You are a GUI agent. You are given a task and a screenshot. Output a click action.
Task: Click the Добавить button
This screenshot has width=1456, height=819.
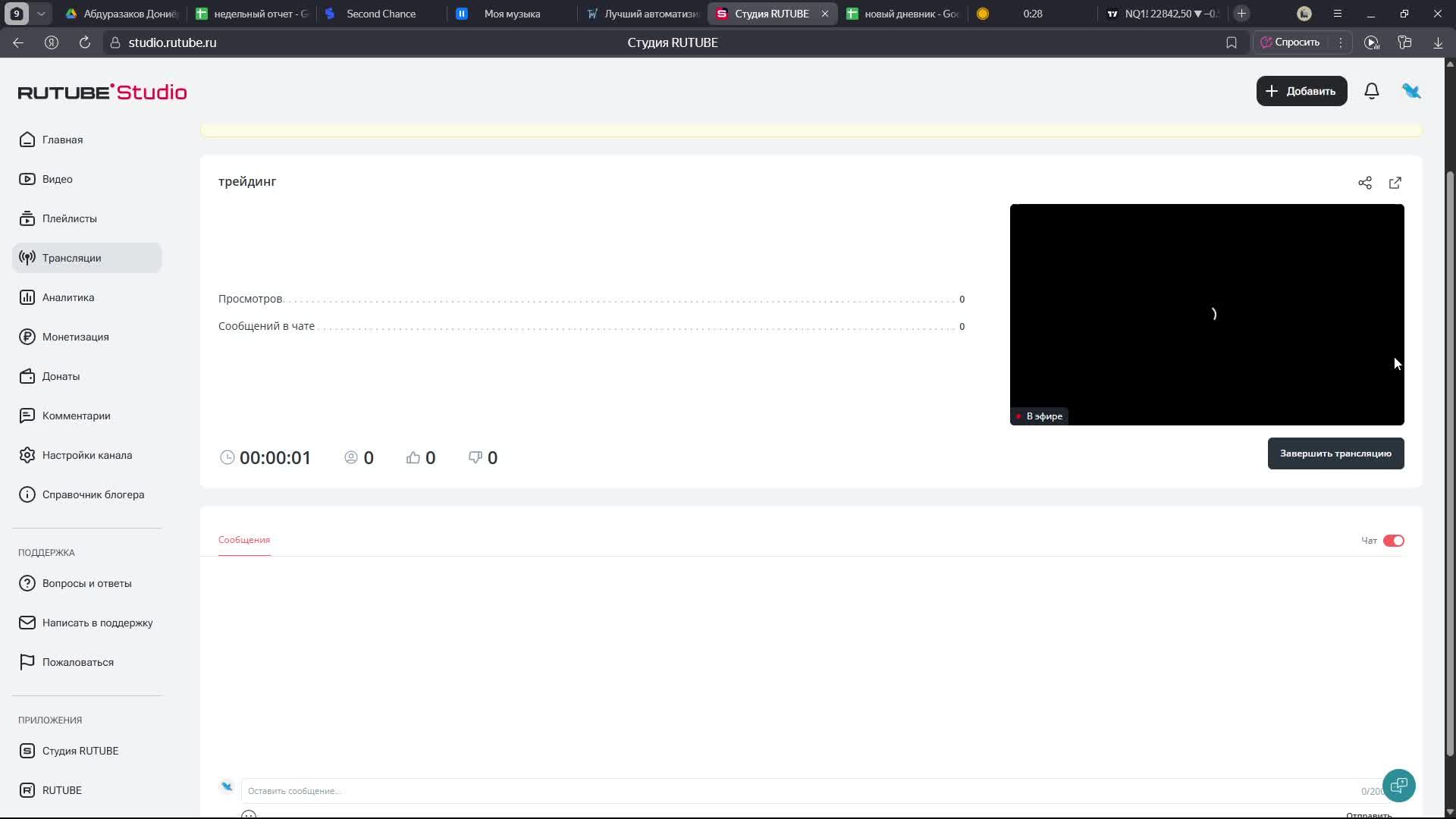point(1301,91)
